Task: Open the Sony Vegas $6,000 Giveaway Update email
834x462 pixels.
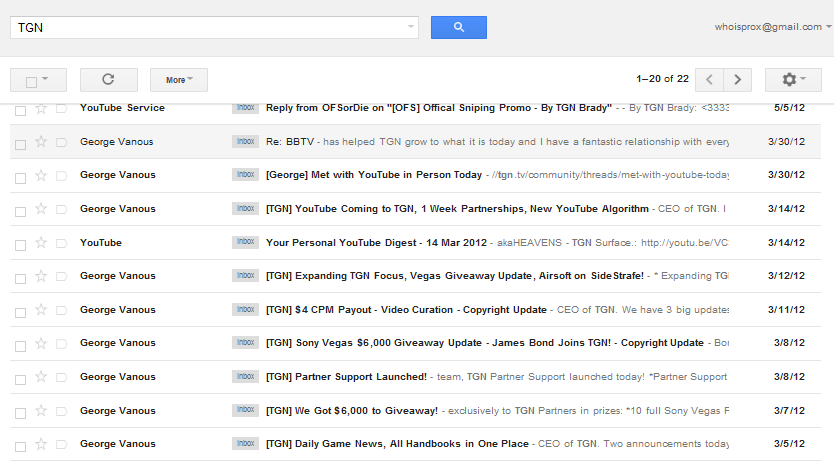Action: (485, 343)
